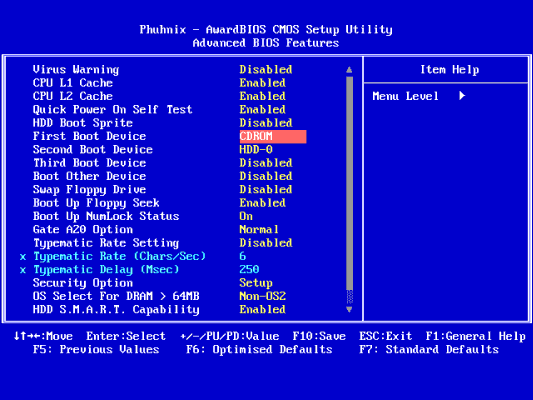Click F10:Save in the footer
This screenshot has width=533, height=400.
pyautogui.click(x=319, y=336)
